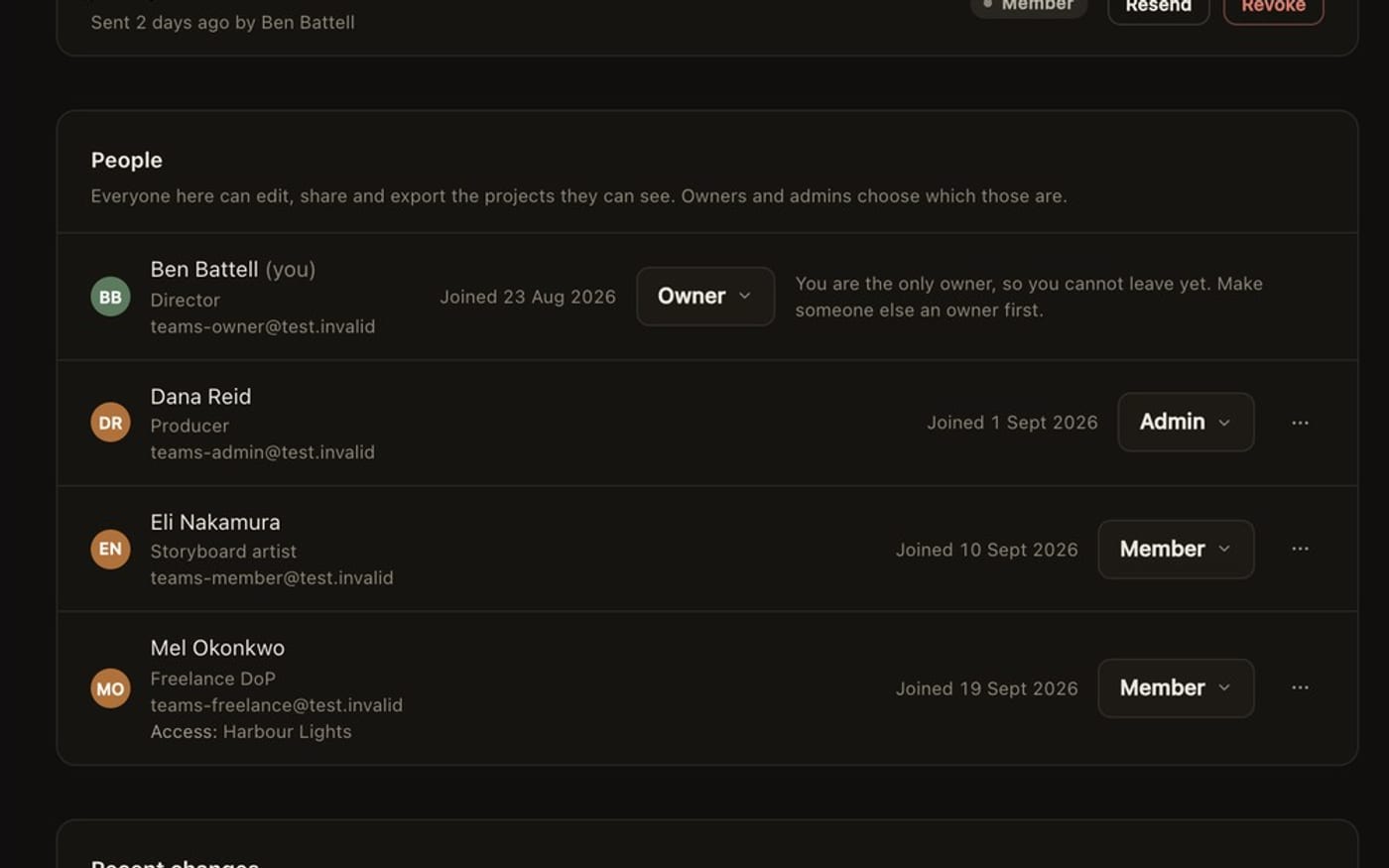The image size is (1389, 868).
Task: Revoke the pending invitation
Action: pos(1273,7)
